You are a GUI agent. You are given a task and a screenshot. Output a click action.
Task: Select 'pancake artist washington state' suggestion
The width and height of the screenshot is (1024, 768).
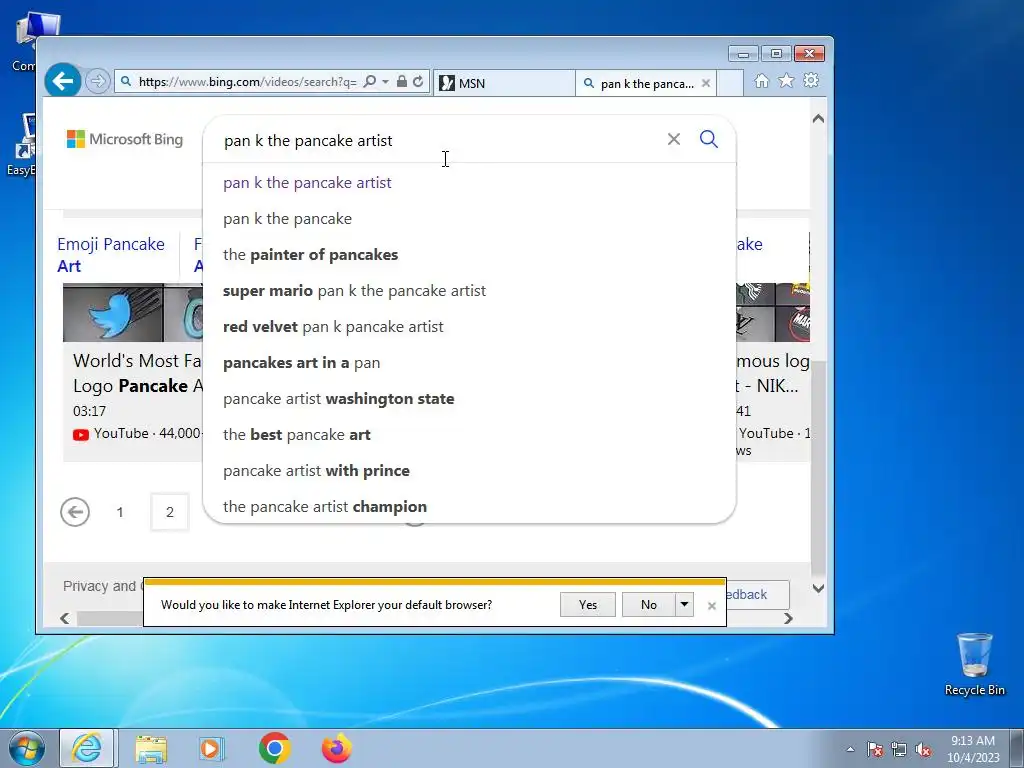pos(469,398)
